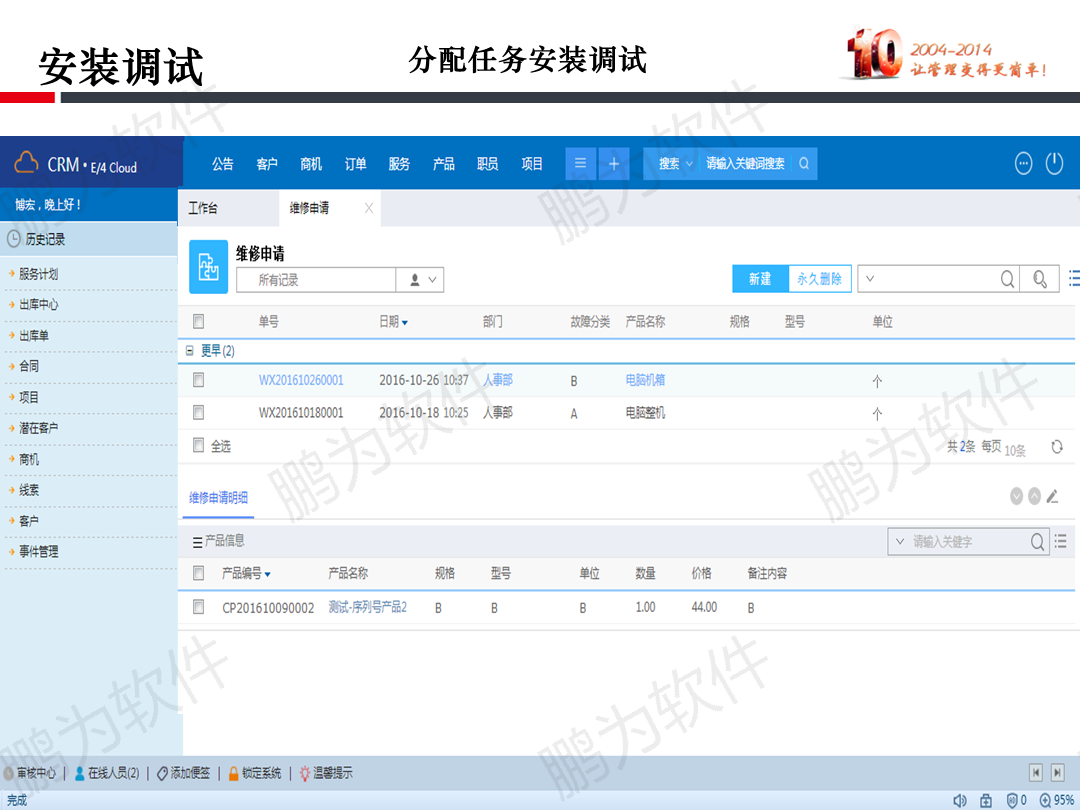Select the 维修申请明细 tab
This screenshot has height=810, width=1080.
tap(218, 497)
